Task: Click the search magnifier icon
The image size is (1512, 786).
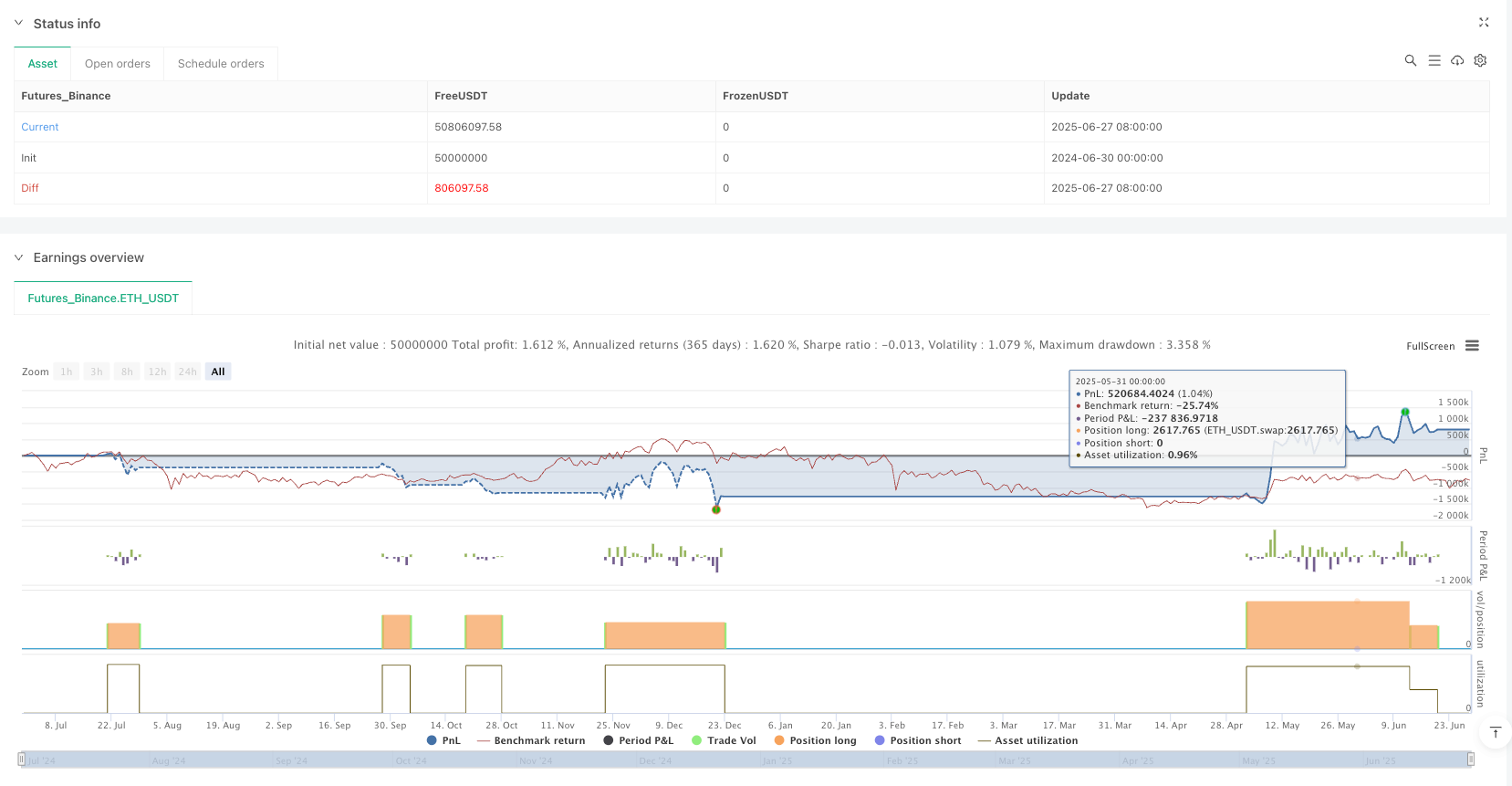Action: pyautogui.click(x=1410, y=60)
